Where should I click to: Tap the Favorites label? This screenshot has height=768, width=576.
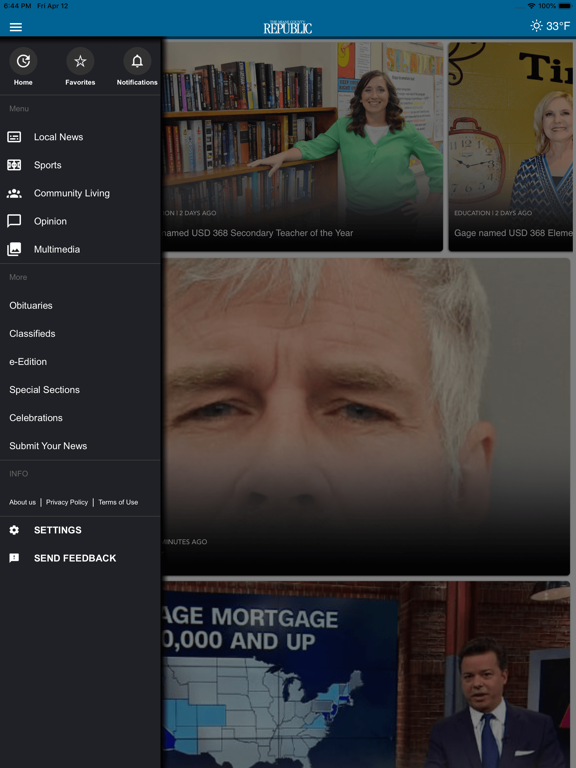coord(80,82)
